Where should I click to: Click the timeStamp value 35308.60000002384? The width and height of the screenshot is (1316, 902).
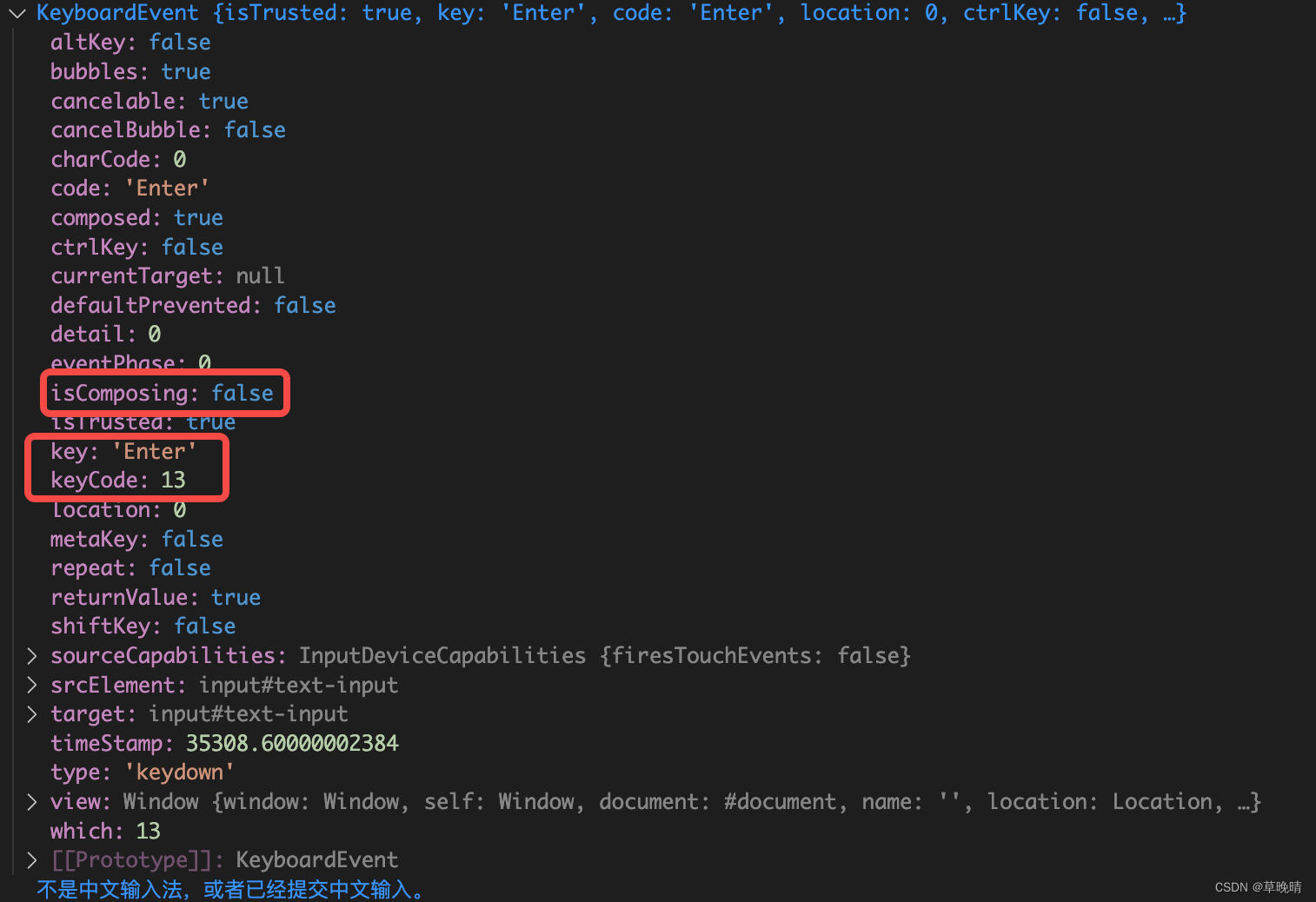point(292,744)
